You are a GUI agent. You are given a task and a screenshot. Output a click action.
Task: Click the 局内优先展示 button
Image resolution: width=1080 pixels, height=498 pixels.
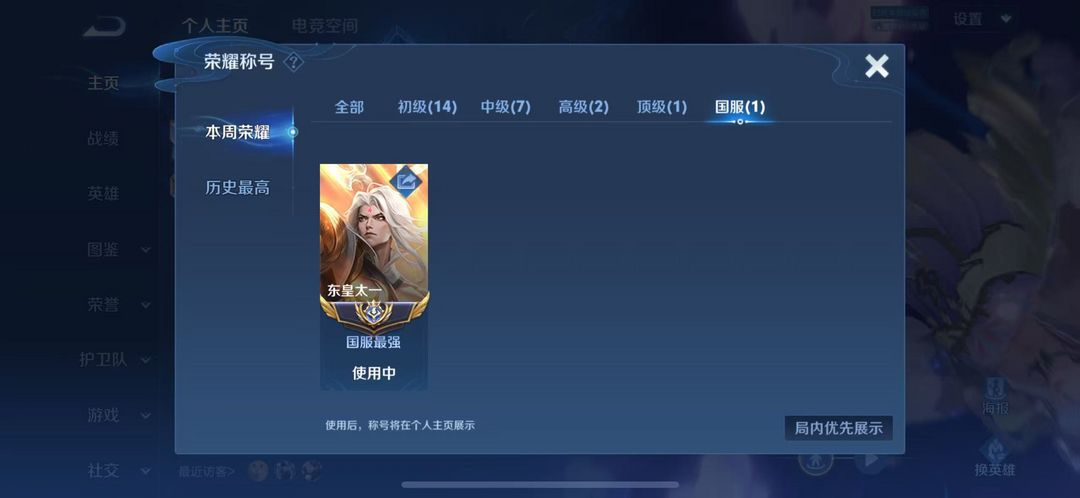[x=838, y=428]
